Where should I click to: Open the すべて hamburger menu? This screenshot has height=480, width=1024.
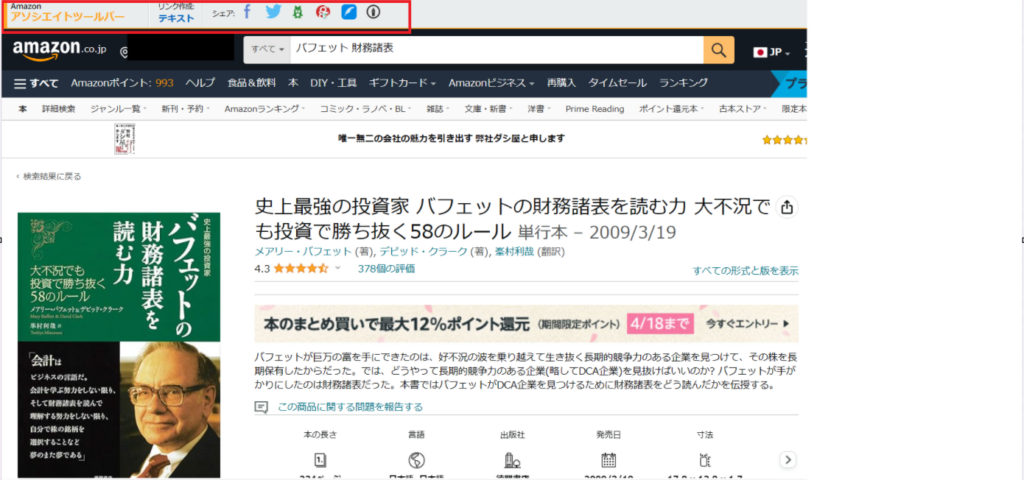(x=36, y=82)
